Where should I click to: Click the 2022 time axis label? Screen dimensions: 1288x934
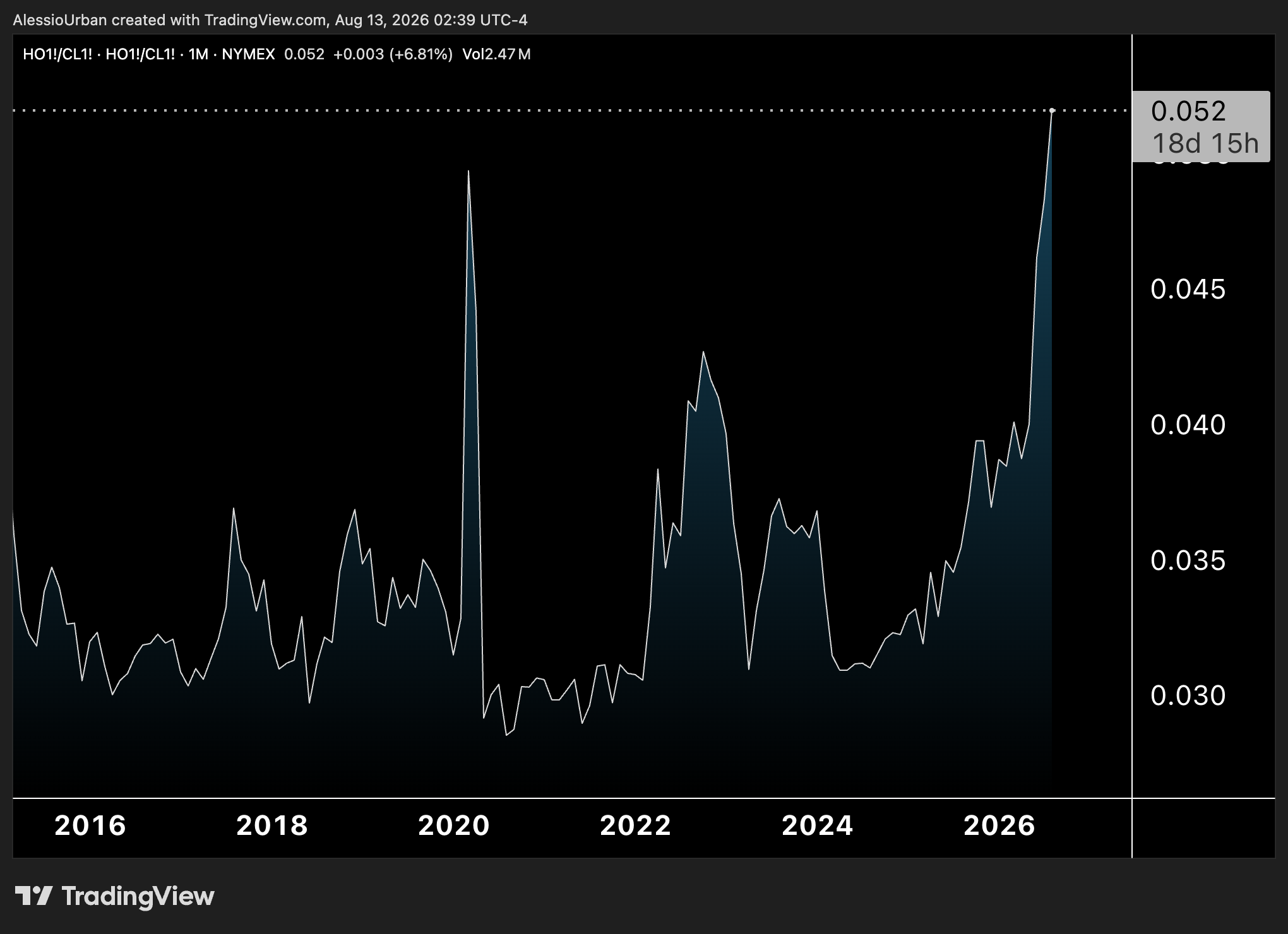pyautogui.click(x=636, y=825)
